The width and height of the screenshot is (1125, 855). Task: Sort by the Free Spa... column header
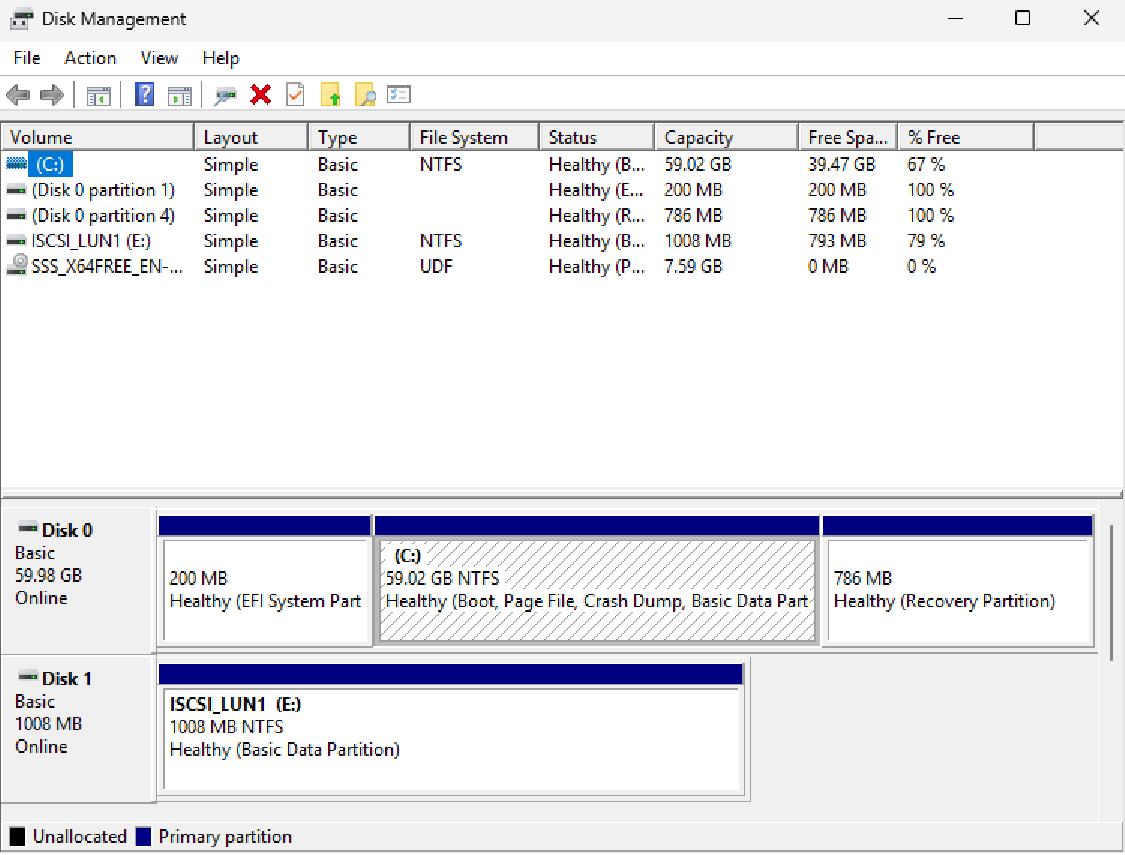(x=848, y=137)
